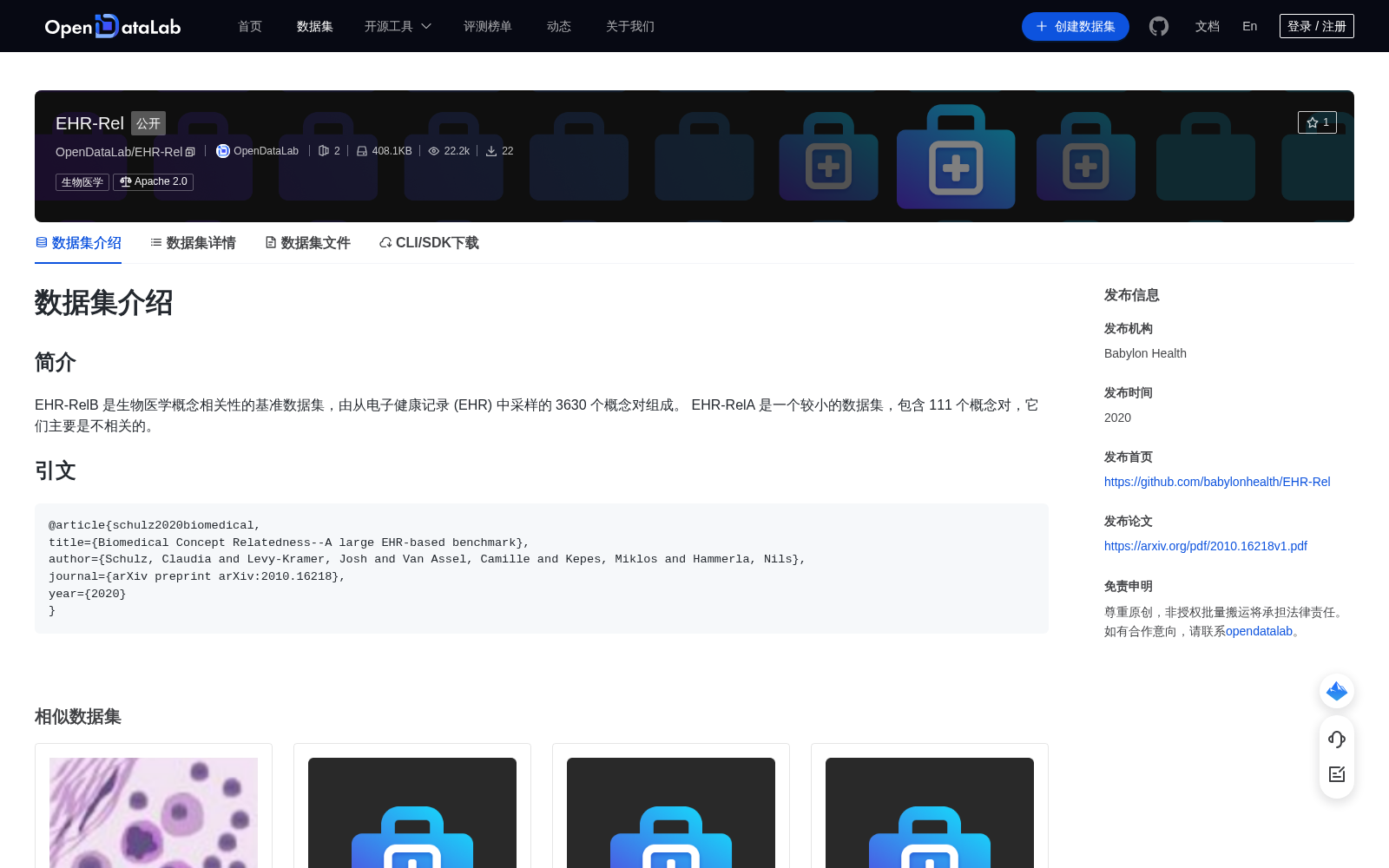Click the download count icon 22
This screenshot has height=868, width=1389.
pos(491,151)
